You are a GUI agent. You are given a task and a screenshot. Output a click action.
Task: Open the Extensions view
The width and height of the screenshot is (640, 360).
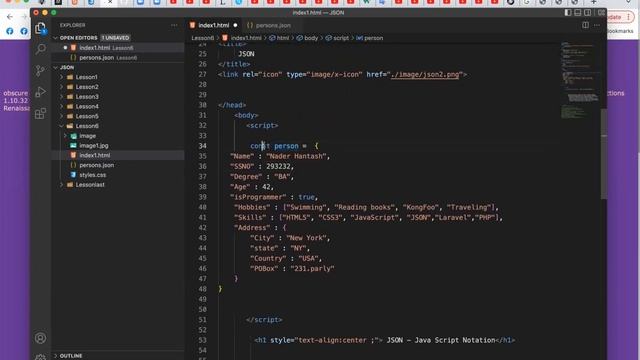point(40,113)
